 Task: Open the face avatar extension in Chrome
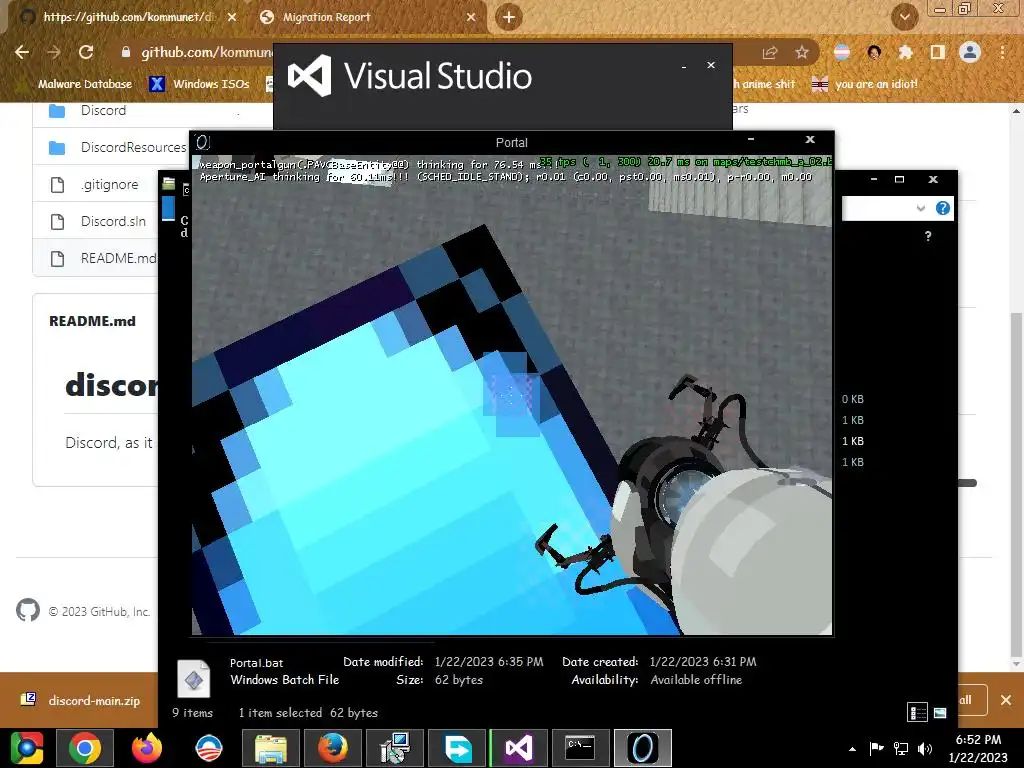click(874, 52)
